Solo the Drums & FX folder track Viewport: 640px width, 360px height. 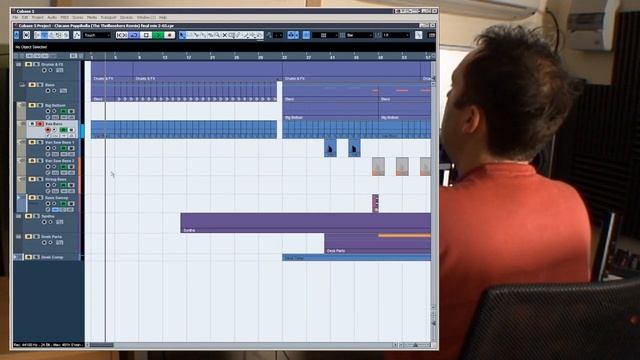[36, 64]
